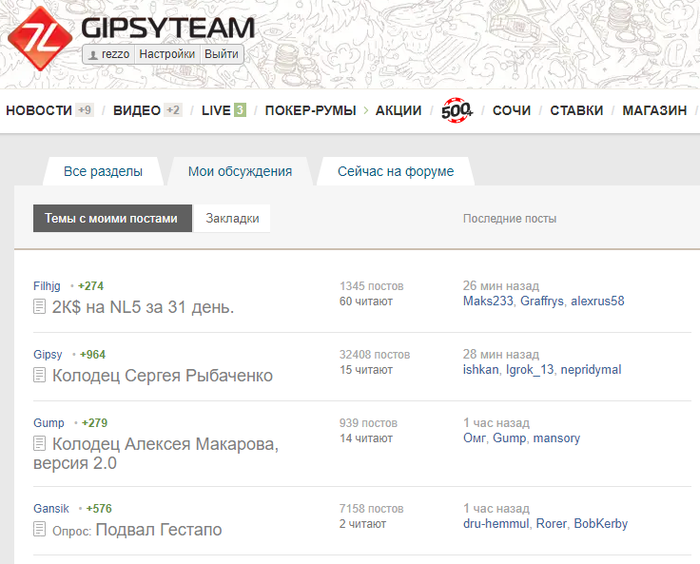Click the +9 badge next to НОВОСТИ
700x564 pixels.
(x=84, y=110)
